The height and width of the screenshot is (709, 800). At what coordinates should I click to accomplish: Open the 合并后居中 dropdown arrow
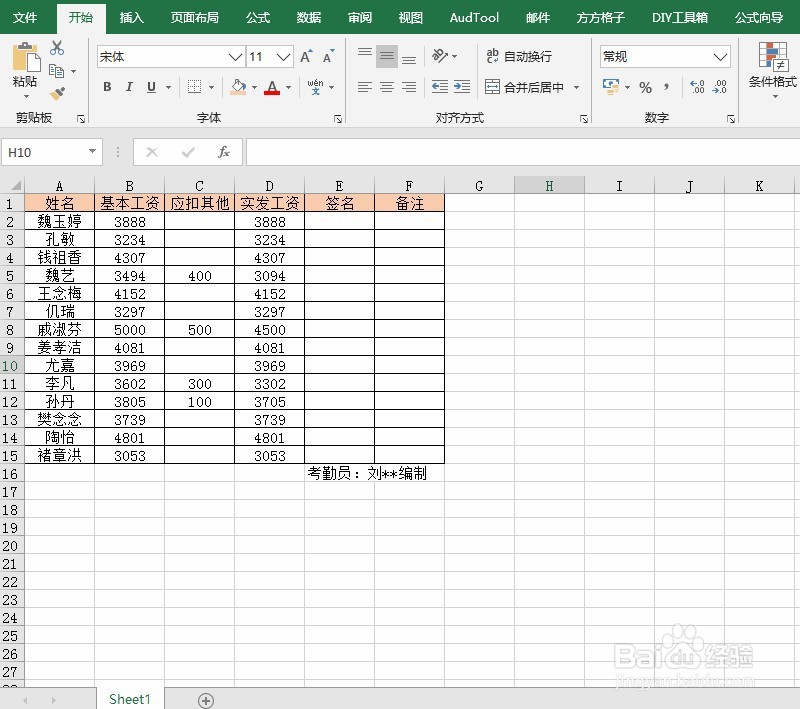(577, 87)
